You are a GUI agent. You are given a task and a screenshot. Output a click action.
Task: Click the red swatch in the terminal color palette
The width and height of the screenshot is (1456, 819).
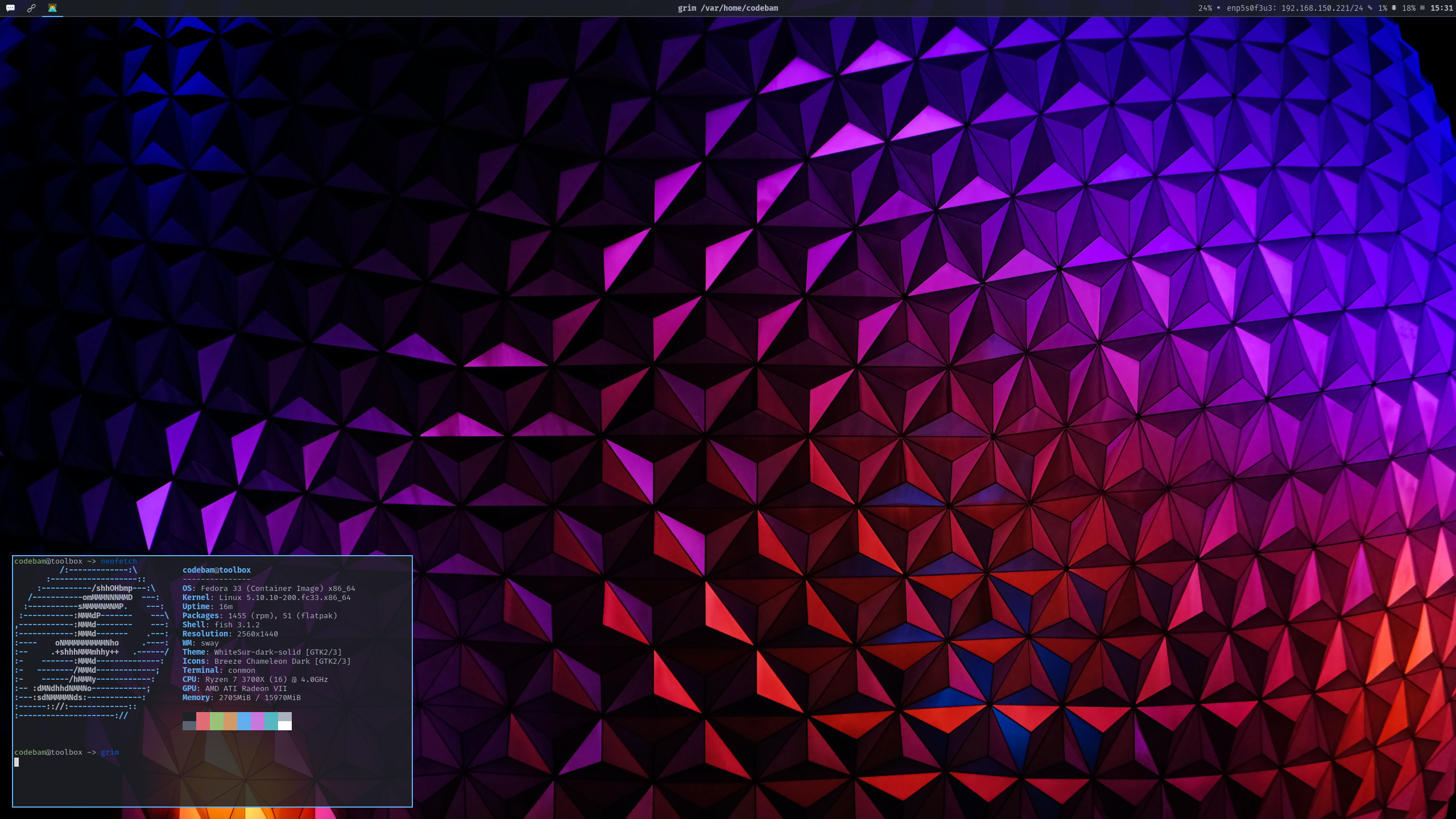203,720
